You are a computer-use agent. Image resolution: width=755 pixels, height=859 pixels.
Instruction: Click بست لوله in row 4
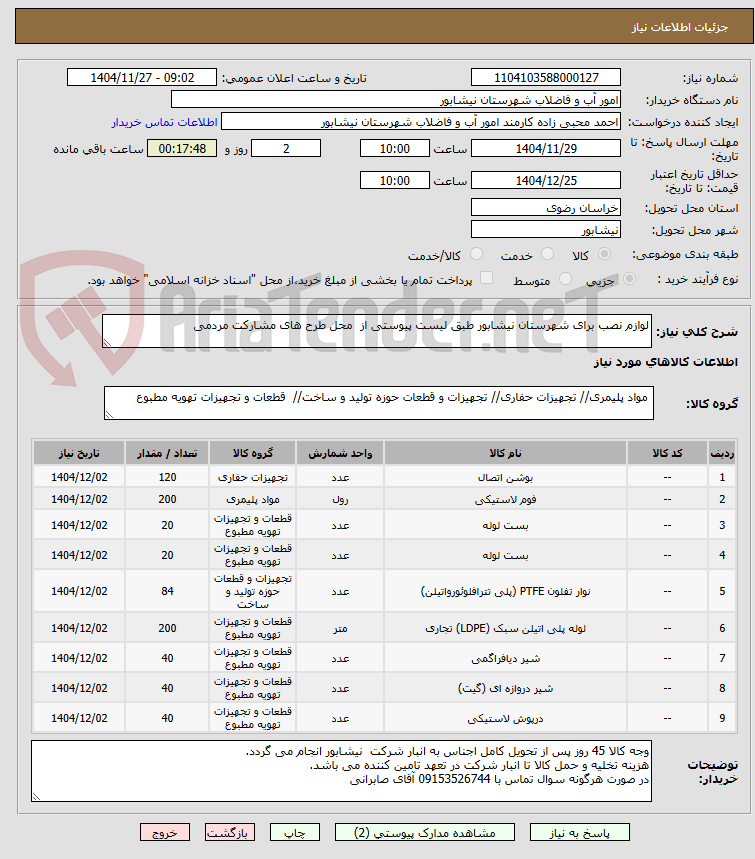coord(505,555)
